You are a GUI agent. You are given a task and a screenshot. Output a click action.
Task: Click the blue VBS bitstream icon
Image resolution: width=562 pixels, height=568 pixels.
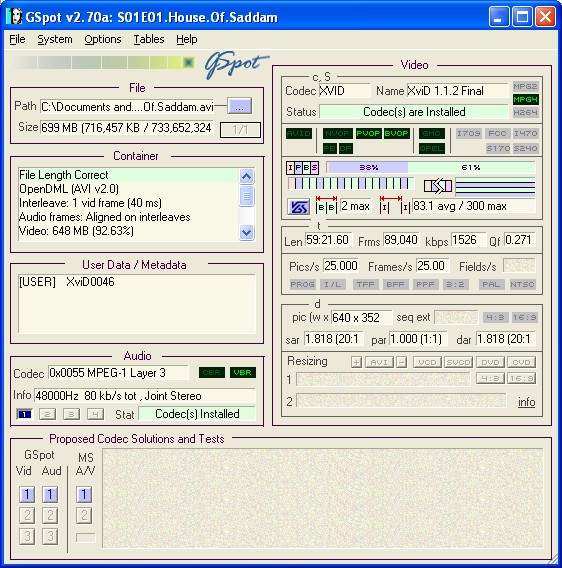click(x=299, y=207)
